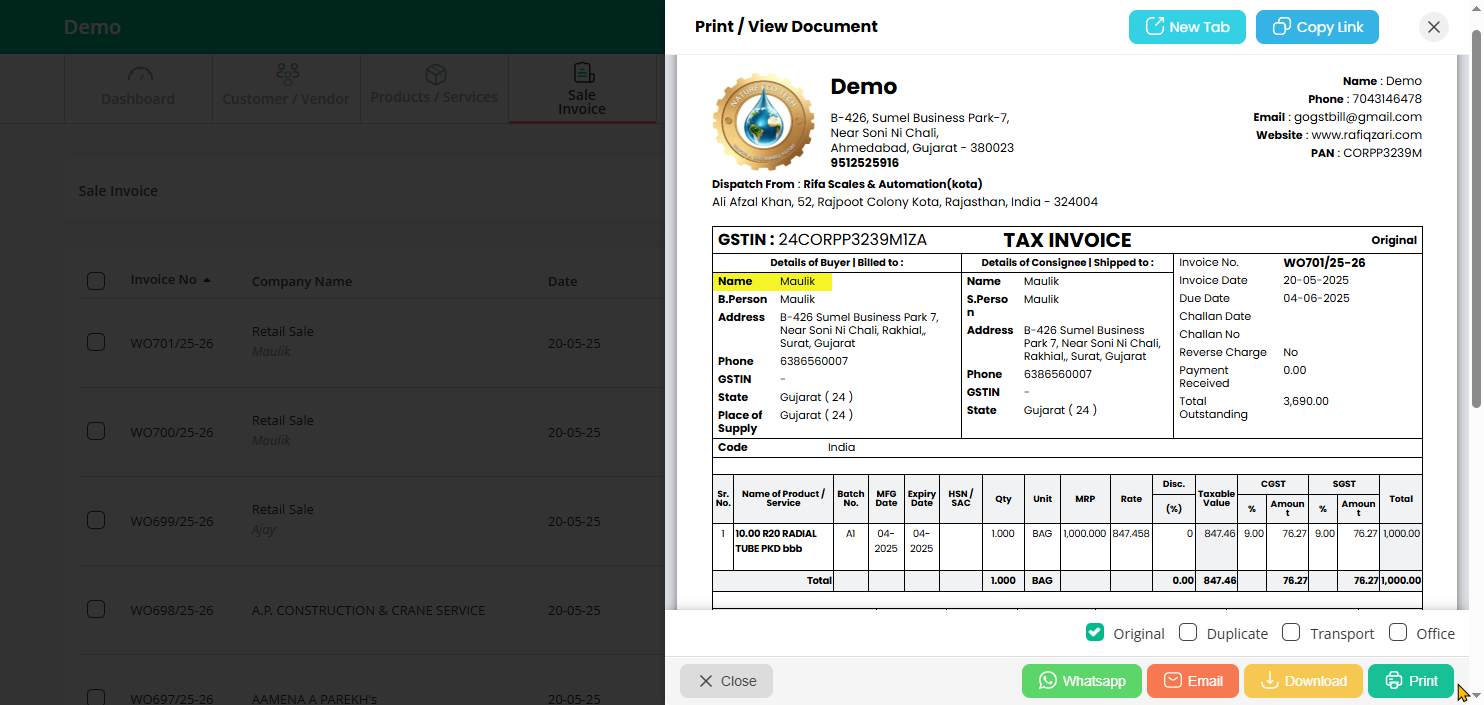
Task: Click the company logo in the invoice
Action: (764, 120)
